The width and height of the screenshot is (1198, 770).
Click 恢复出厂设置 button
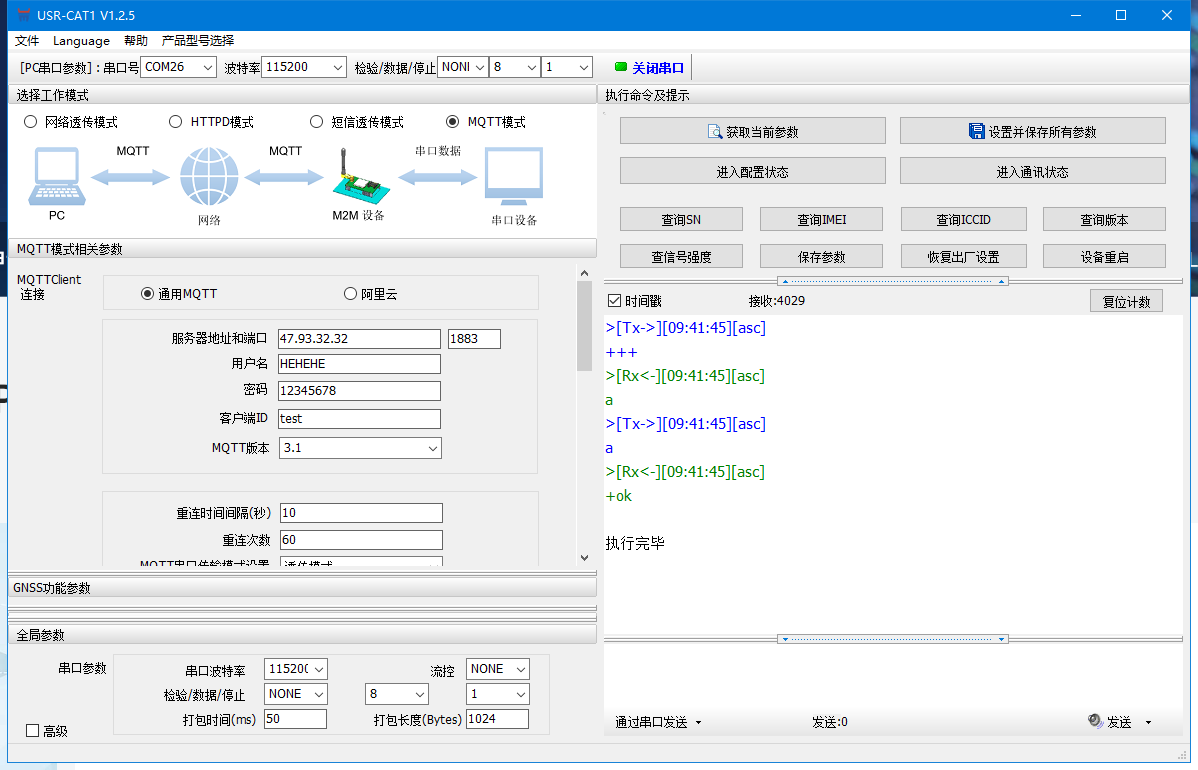pyautogui.click(x=963, y=257)
